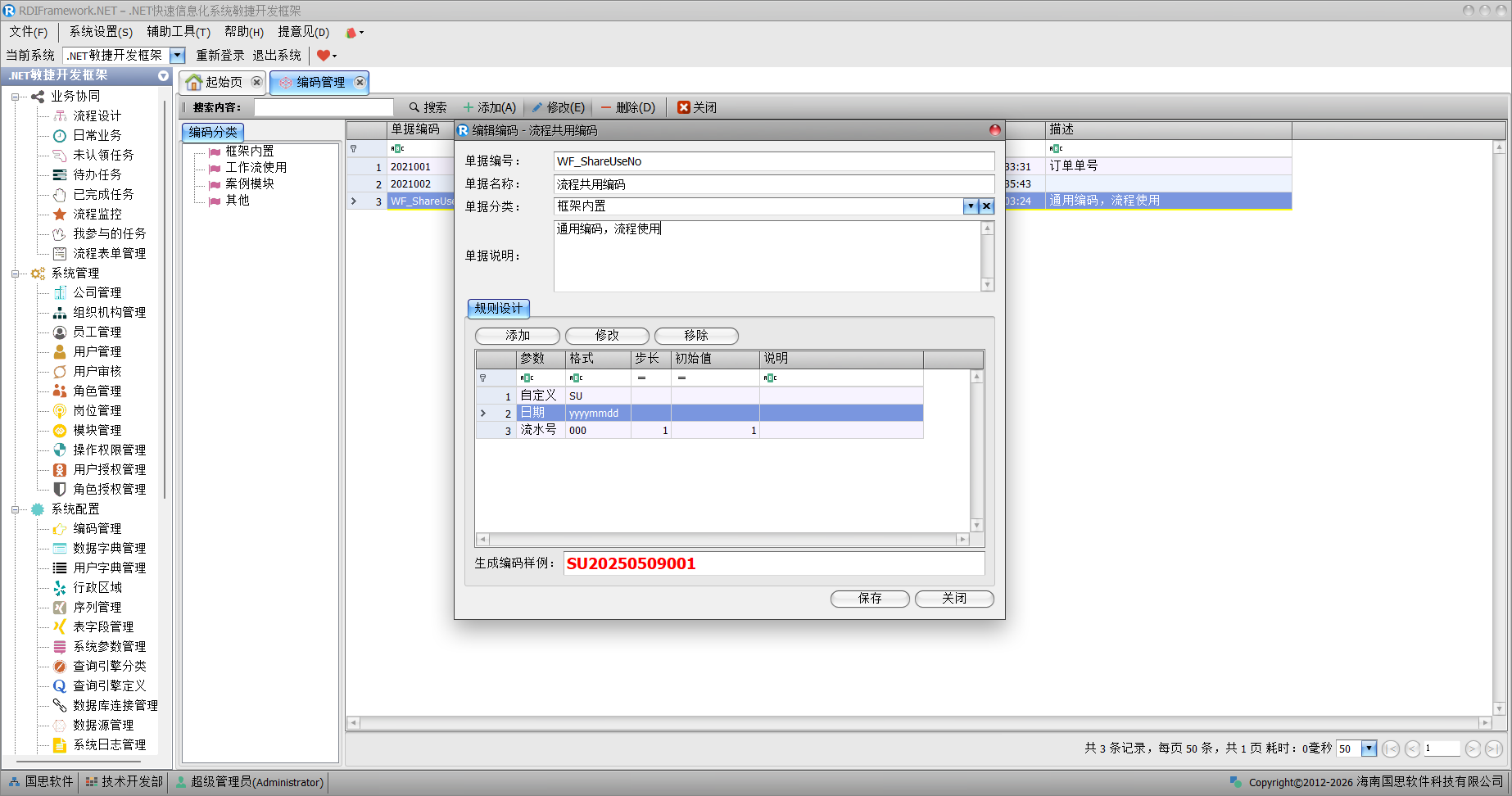Viewport: 1512px width, 796px height.
Task: Click the search magnifier icon in toolbar
Action: tap(414, 107)
